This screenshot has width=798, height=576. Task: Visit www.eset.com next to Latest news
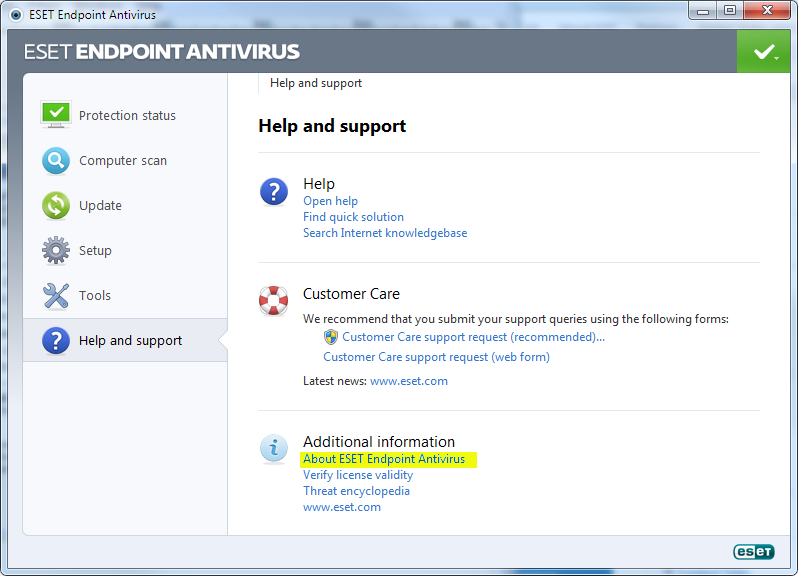click(409, 381)
